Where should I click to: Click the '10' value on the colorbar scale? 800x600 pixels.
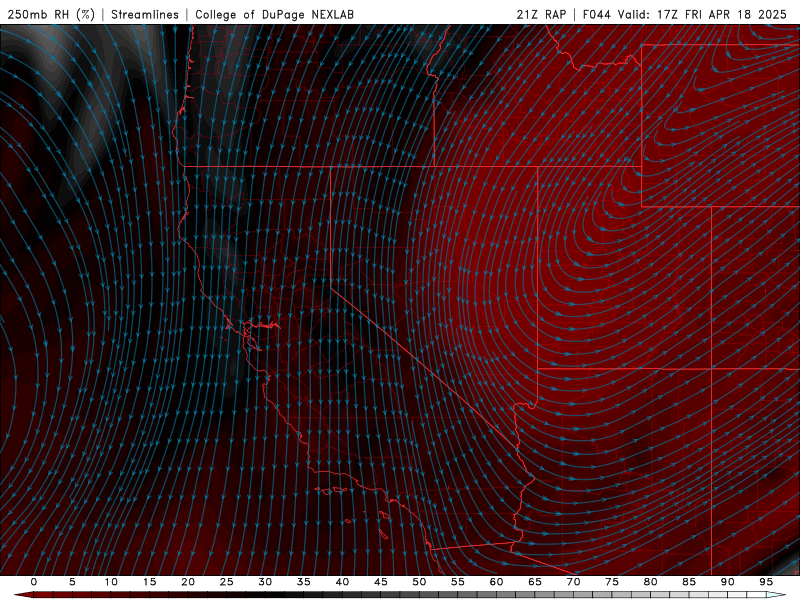(111, 582)
